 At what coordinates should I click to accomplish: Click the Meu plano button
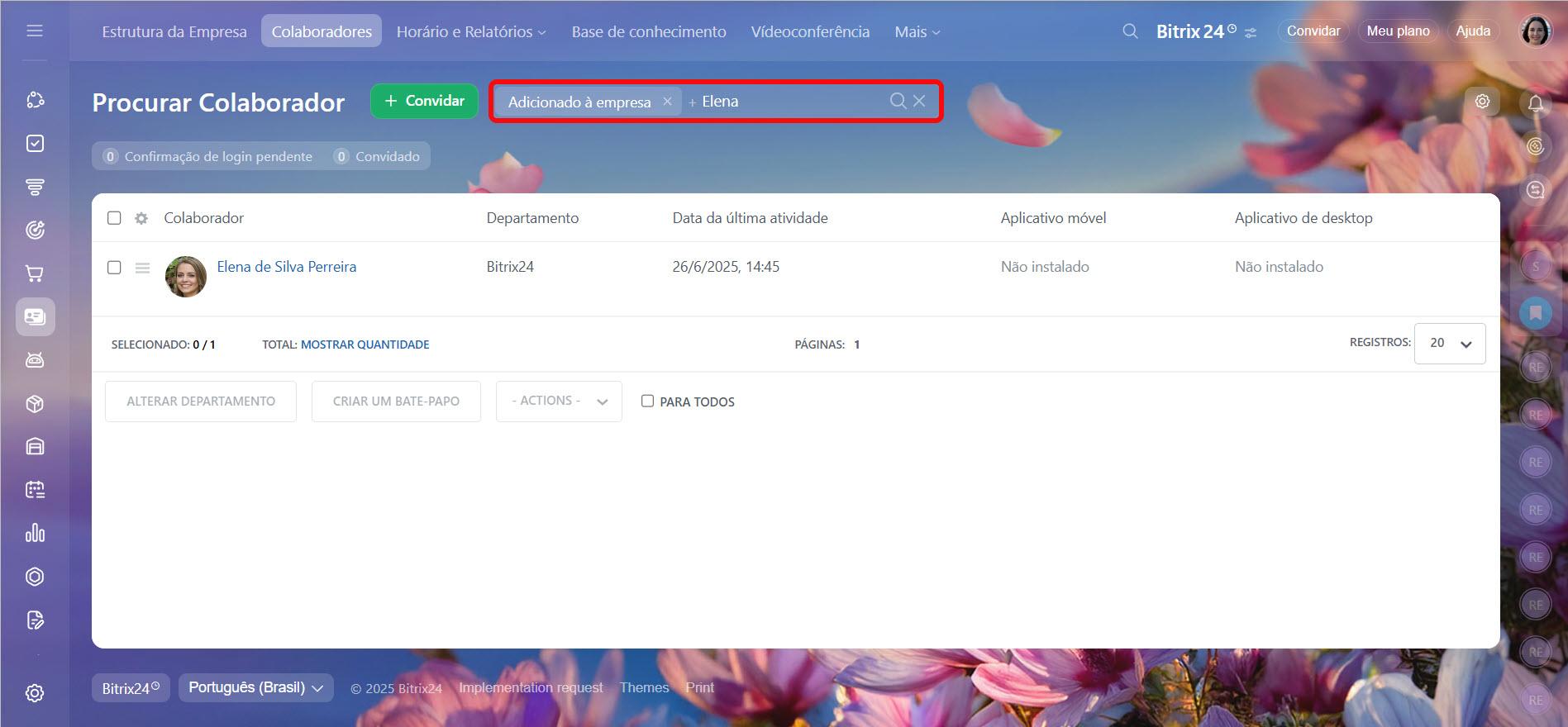point(1398,31)
